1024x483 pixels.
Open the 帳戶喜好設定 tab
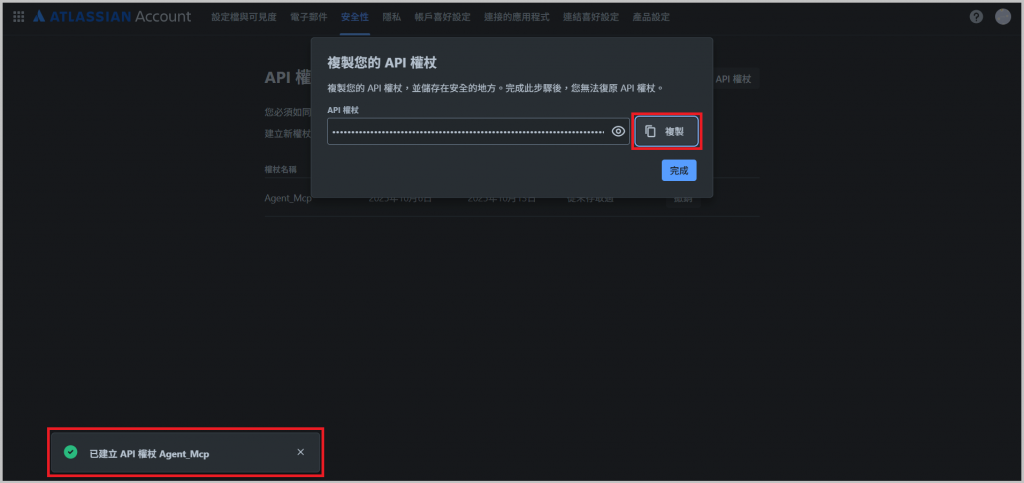coord(442,17)
